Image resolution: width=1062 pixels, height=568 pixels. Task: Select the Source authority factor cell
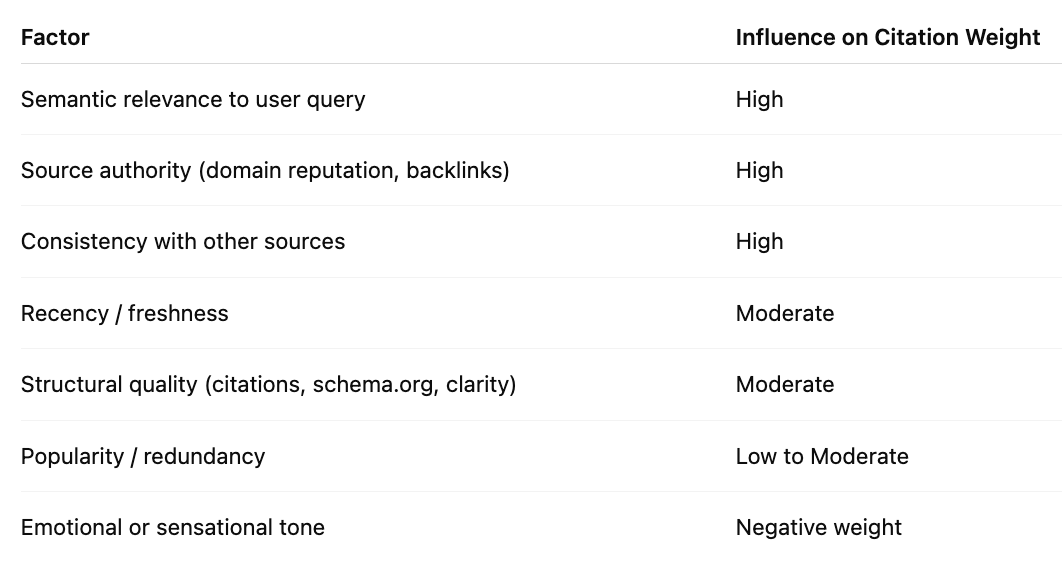click(265, 171)
